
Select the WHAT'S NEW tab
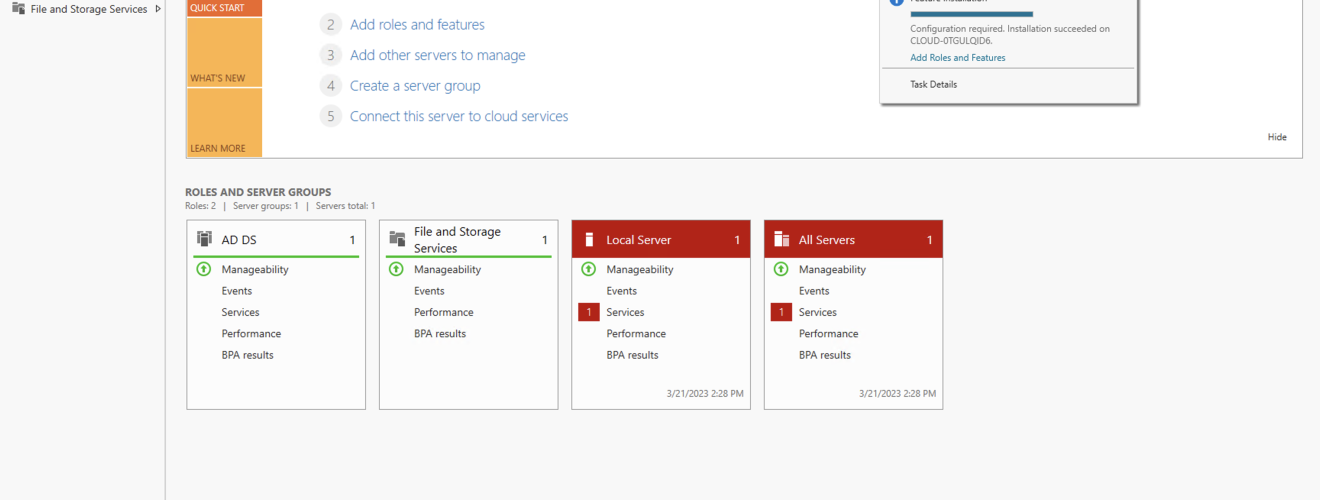(224, 52)
